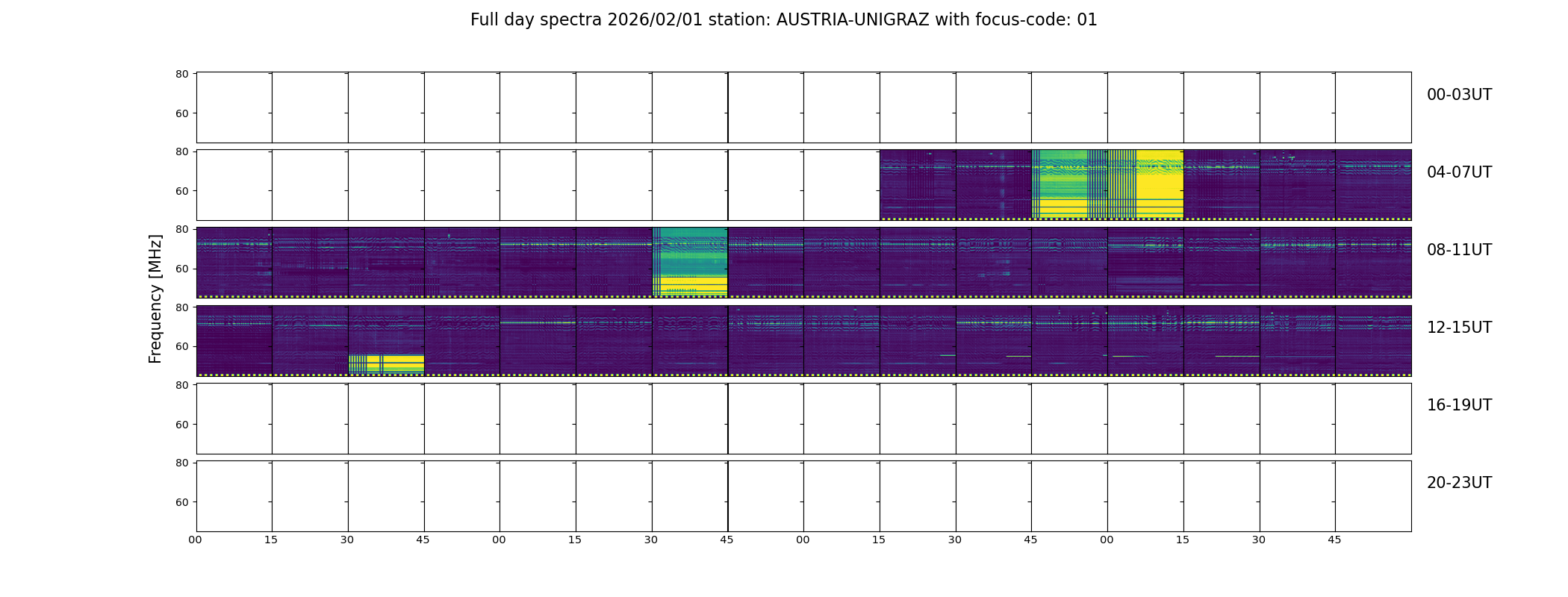Click the 'Frequency [MHz]' axis label

(x=155, y=298)
